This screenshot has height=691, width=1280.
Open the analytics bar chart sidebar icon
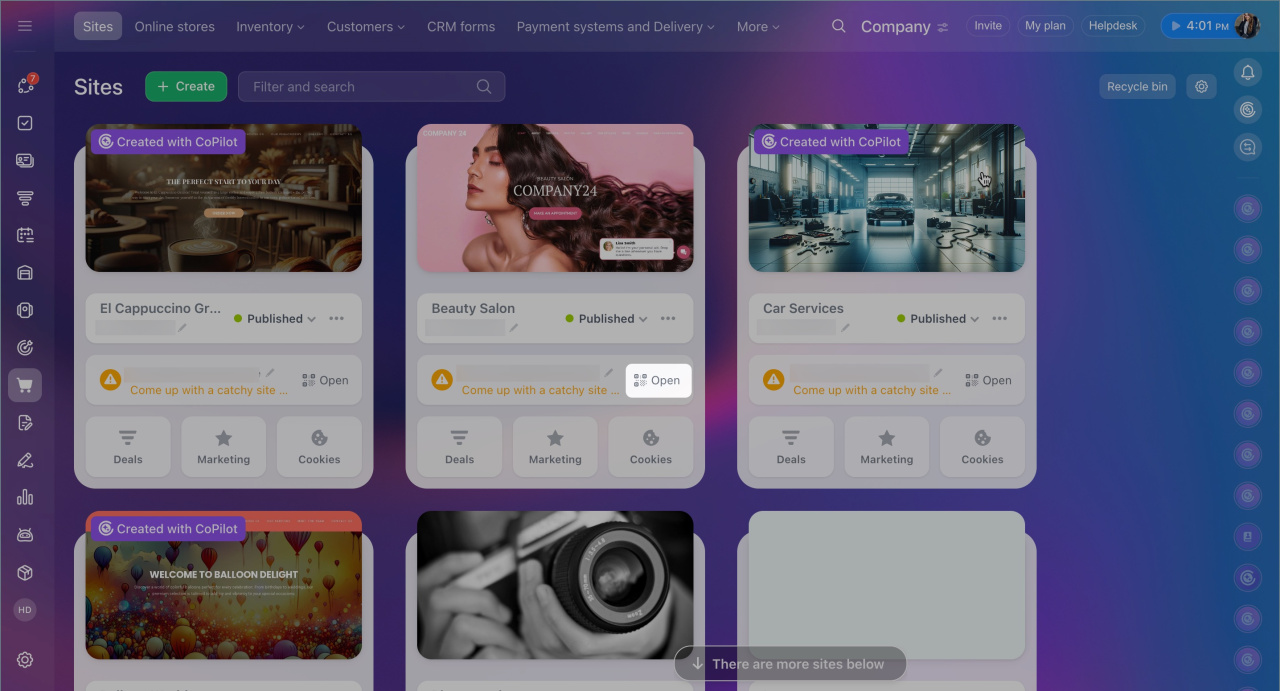[x=25, y=497]
